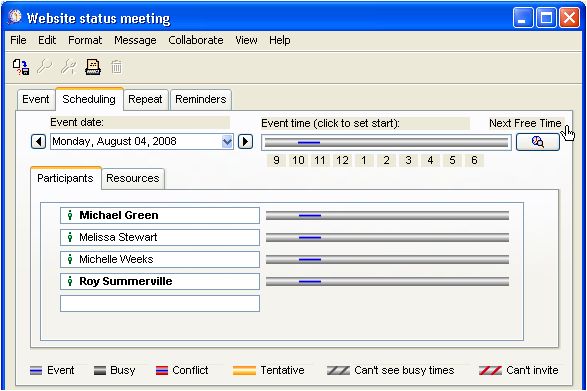Click Roy Summerville's participant status icon
This screenshot has height=391, width=587.
tap(70, 281)
